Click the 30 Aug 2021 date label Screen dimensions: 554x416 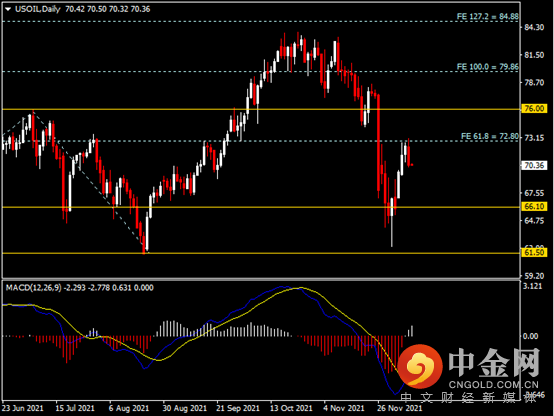tap(185, 408)
